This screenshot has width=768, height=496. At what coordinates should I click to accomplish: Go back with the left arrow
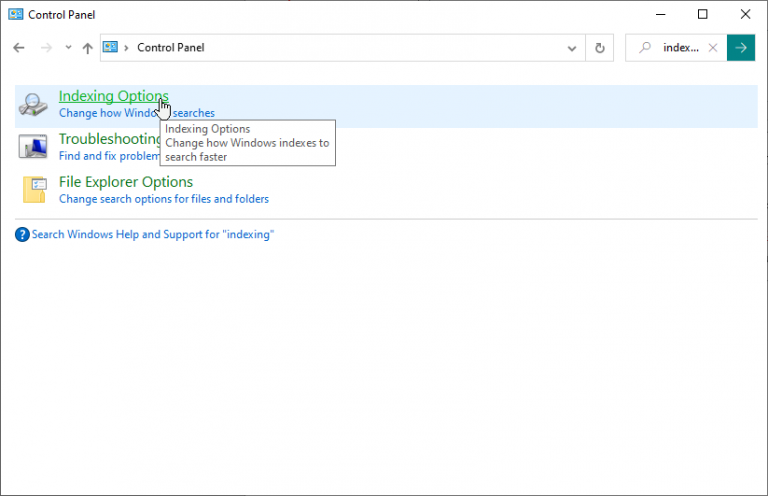tap(19, 47)
